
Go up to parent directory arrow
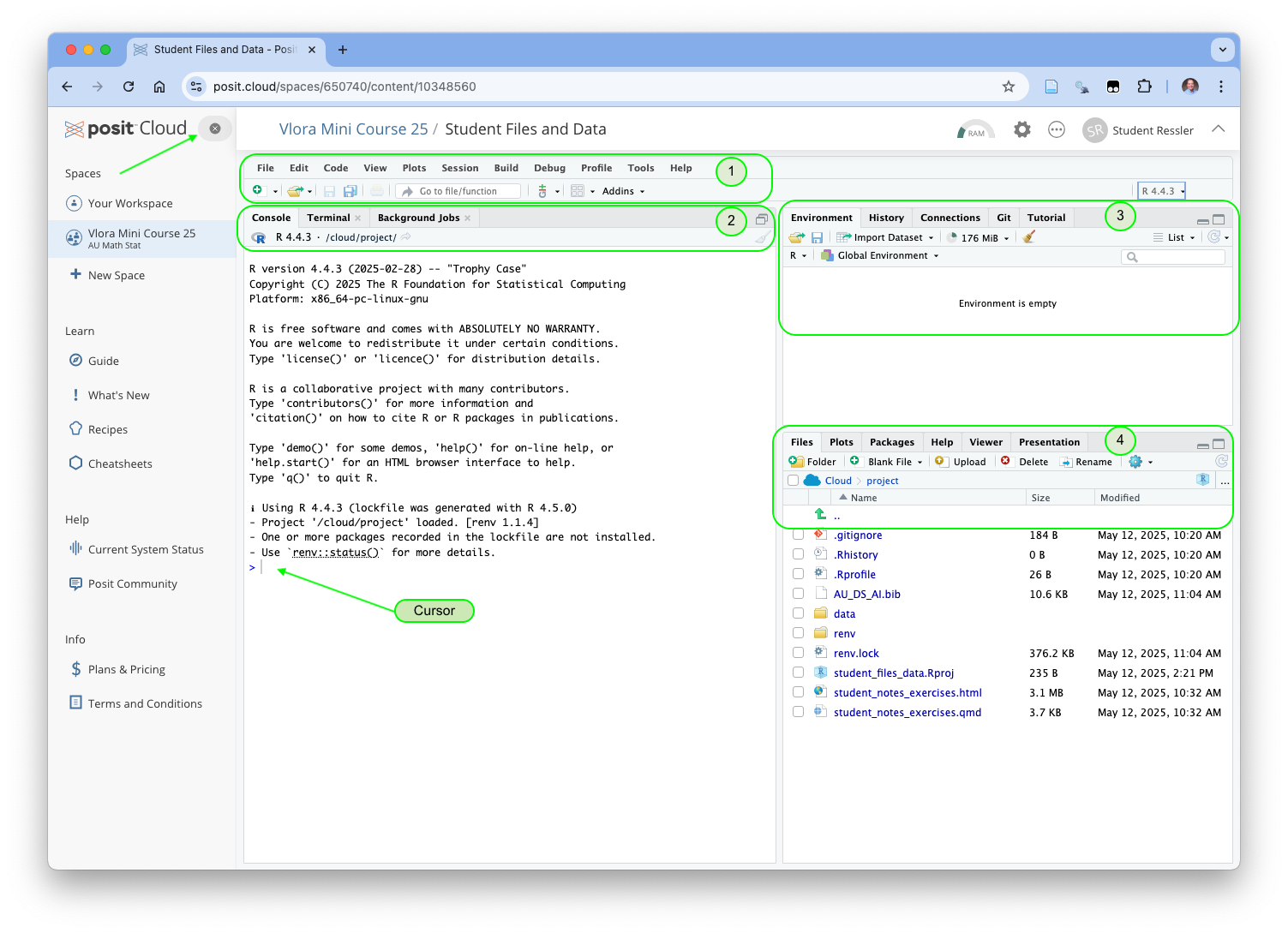pos(820,514)
